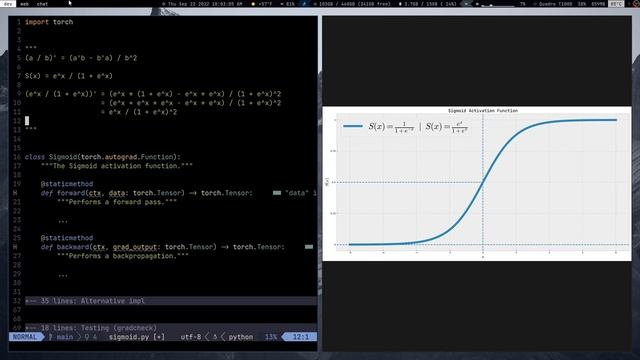Click the inline diagnostic marker after backward signature
Screen dimensions: 640x360
coord(309,247)
